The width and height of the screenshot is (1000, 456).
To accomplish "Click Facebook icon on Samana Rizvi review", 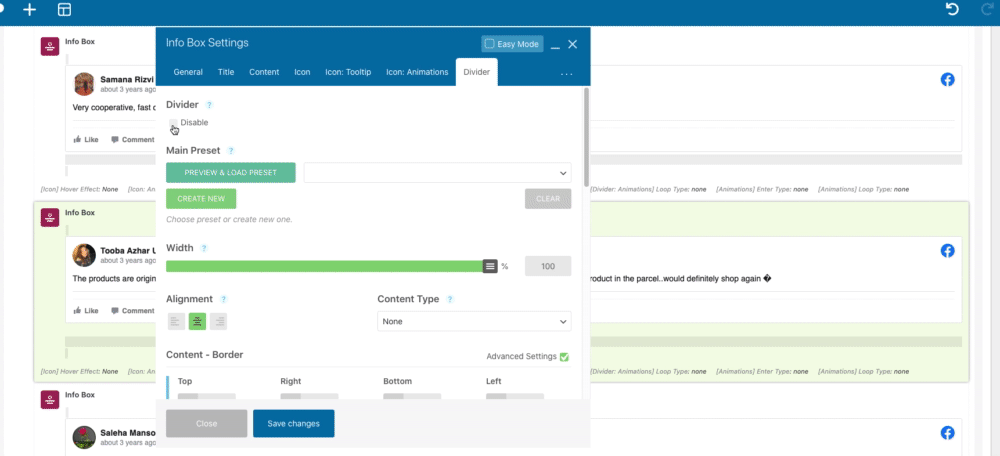I will click(x=948, y=80).
